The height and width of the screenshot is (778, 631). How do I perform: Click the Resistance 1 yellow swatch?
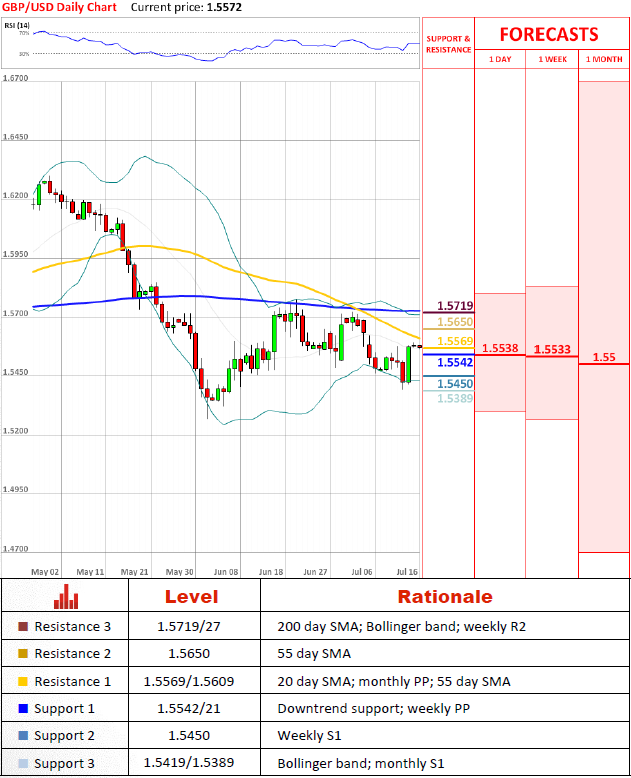pos(23,681)
